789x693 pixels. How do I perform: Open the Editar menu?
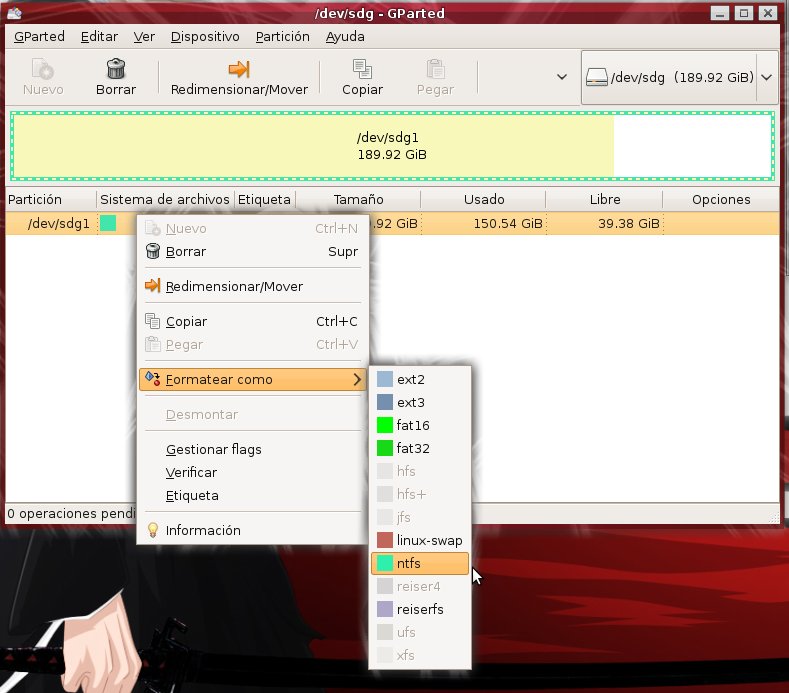tap(99, 37)
